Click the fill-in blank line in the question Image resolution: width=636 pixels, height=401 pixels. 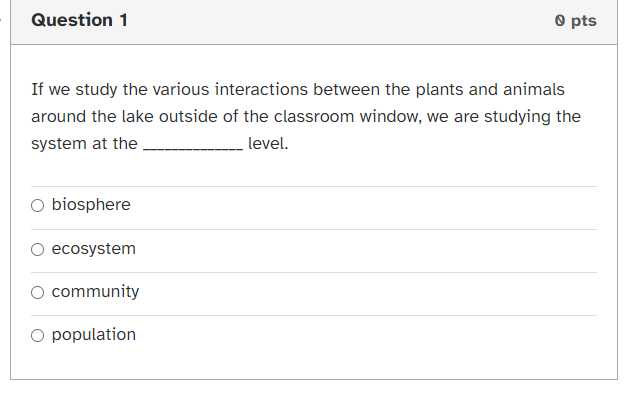192,145
